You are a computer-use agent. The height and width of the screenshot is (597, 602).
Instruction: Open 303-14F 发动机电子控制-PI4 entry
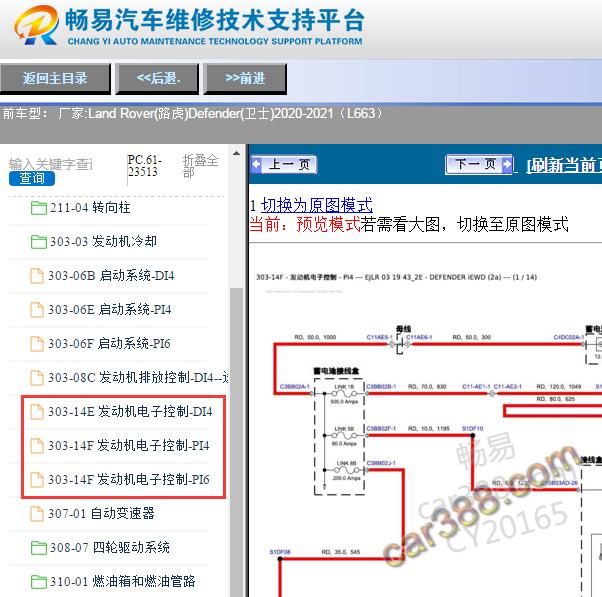(x=129, y=445)
